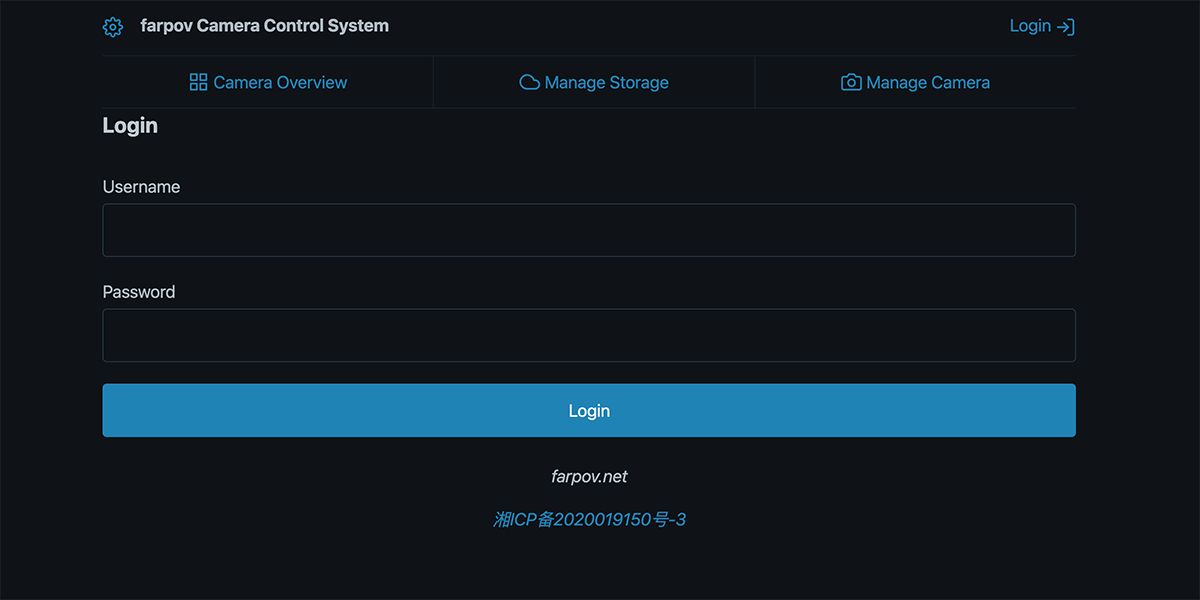Click the header Login link text
This screenshot has width=1200, height=600.
coord(1030,26)
